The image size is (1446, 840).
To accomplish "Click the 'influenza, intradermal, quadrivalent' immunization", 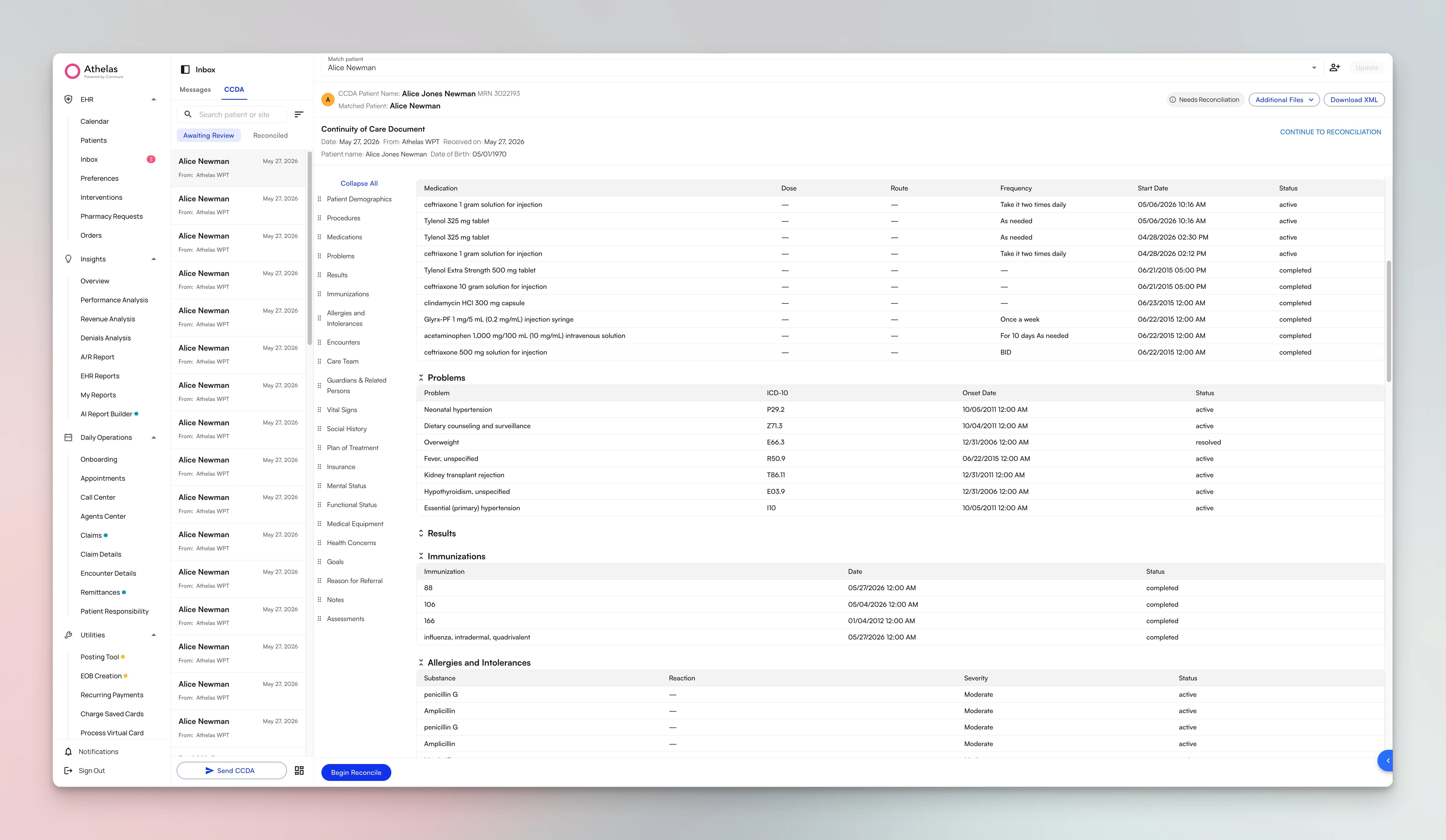I will click(477, 637).
